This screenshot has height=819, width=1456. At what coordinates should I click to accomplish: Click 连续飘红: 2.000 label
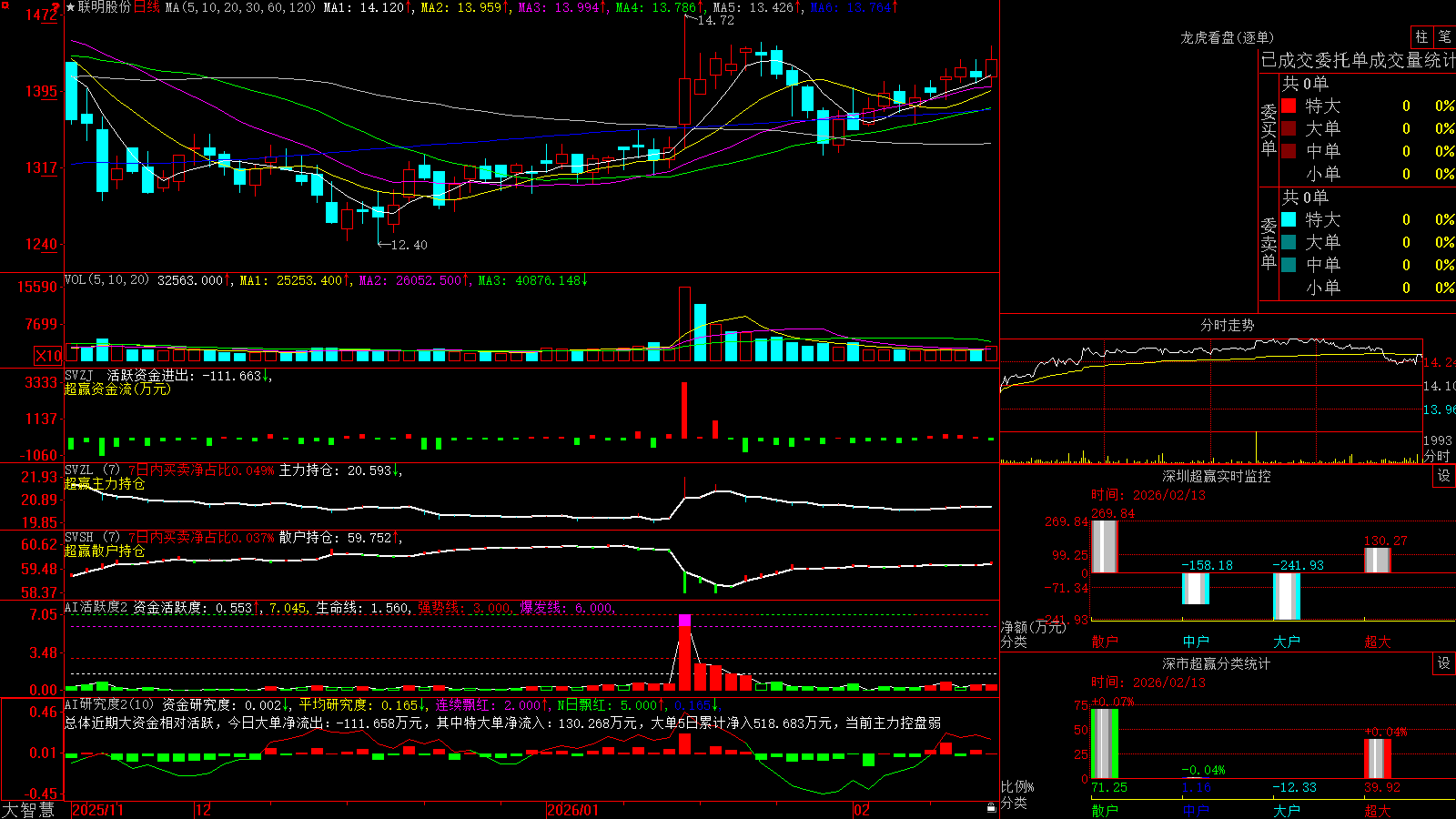point(492,705)
